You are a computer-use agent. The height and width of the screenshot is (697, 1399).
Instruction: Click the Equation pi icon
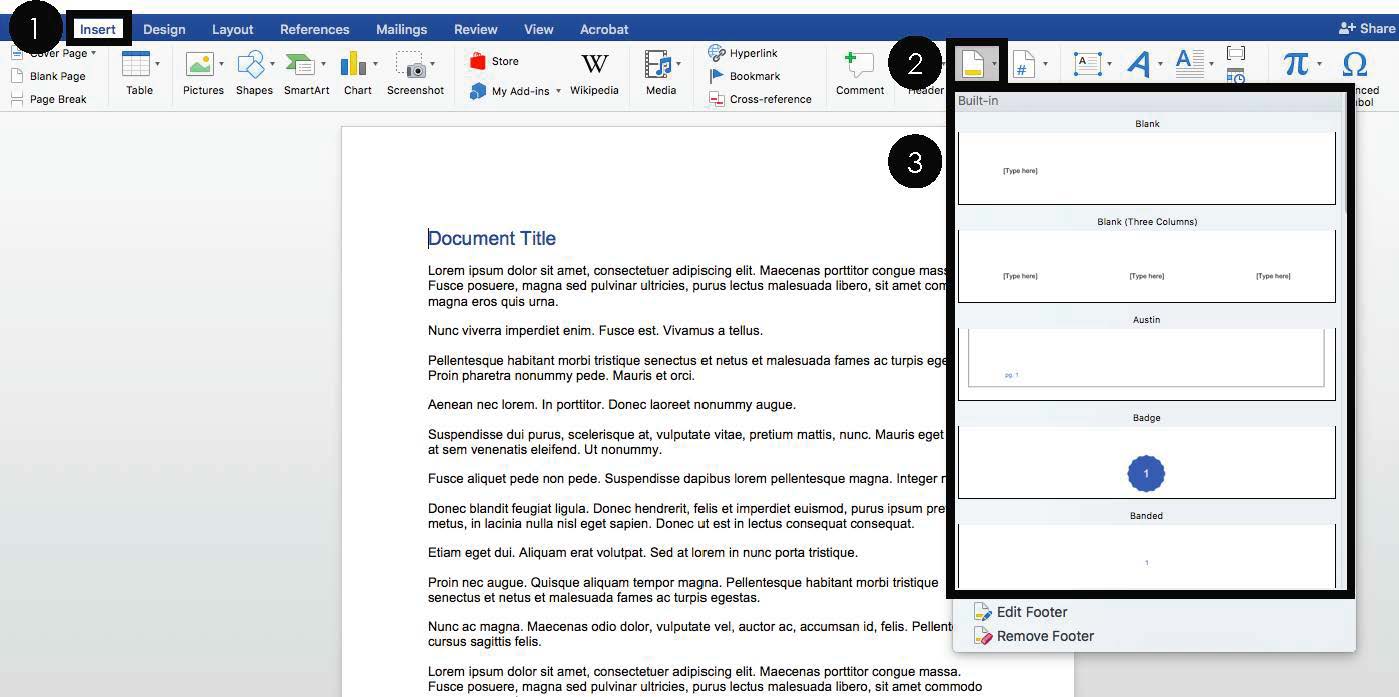(x=1296, y=64)
